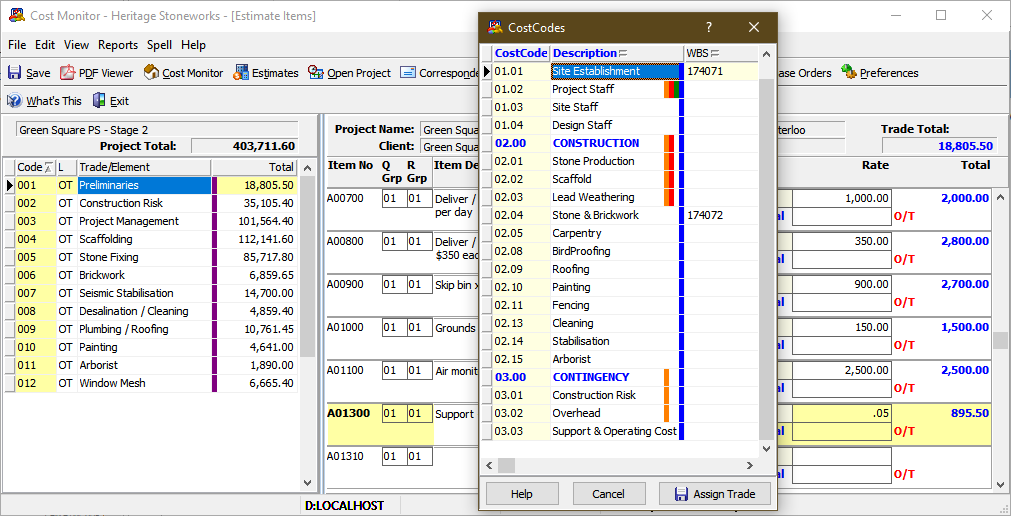The width and height of the screenshot is (1011, 516).
Task: Open the Spell menu
Action: click(x=159, y=45)
